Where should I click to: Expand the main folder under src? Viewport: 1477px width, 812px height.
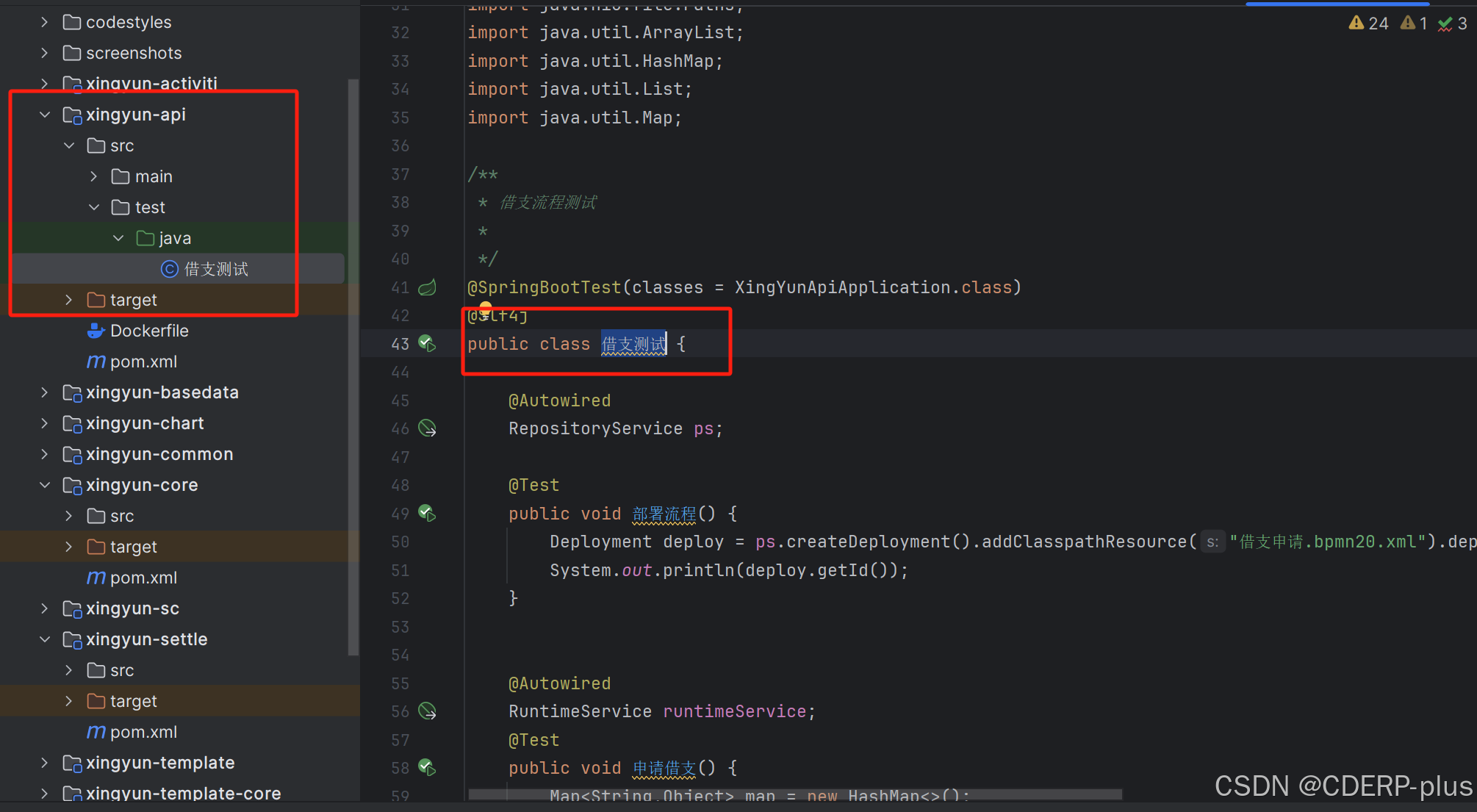(x=93, y=176)
